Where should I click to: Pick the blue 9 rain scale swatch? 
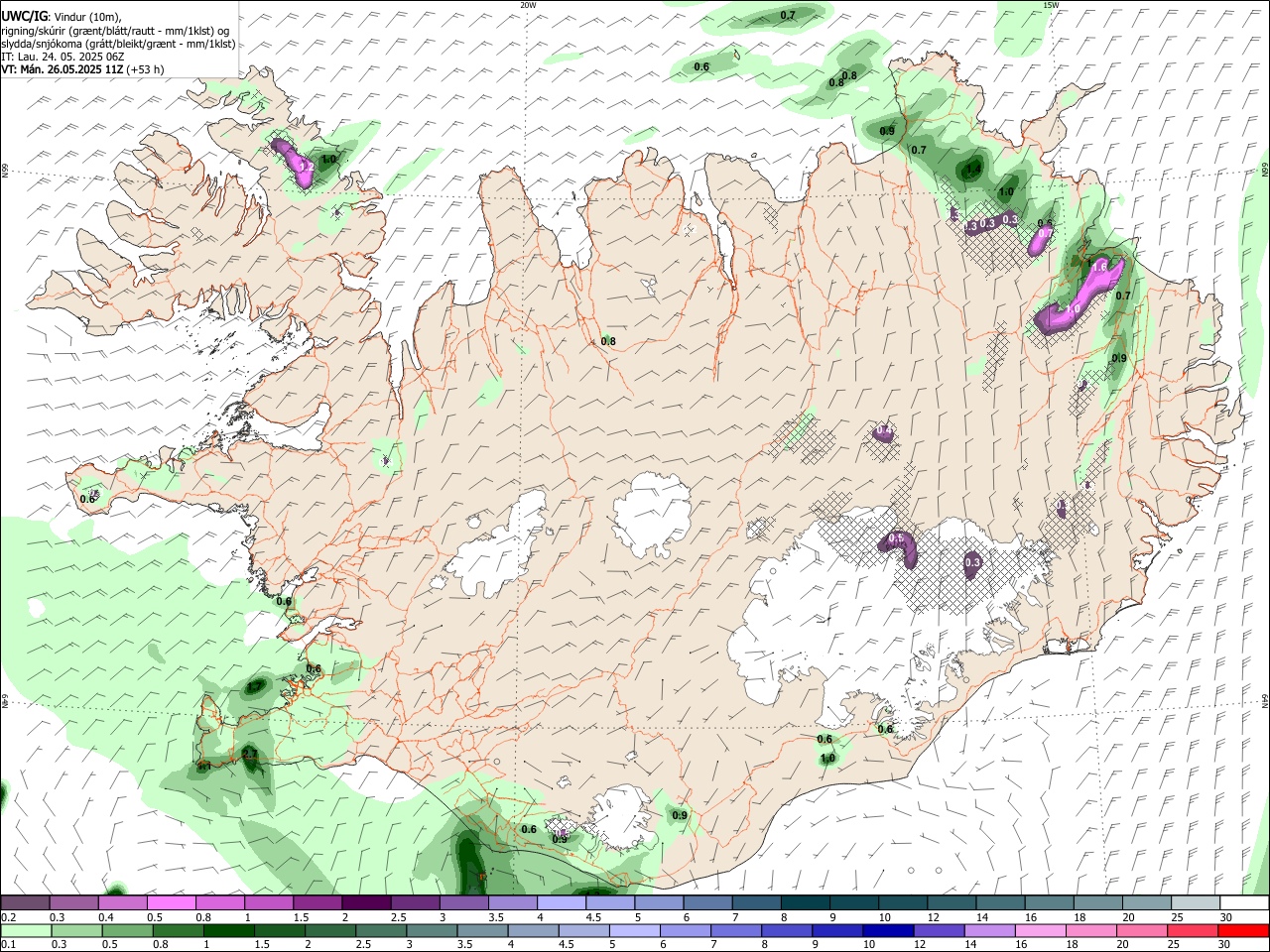coord(837,931)
